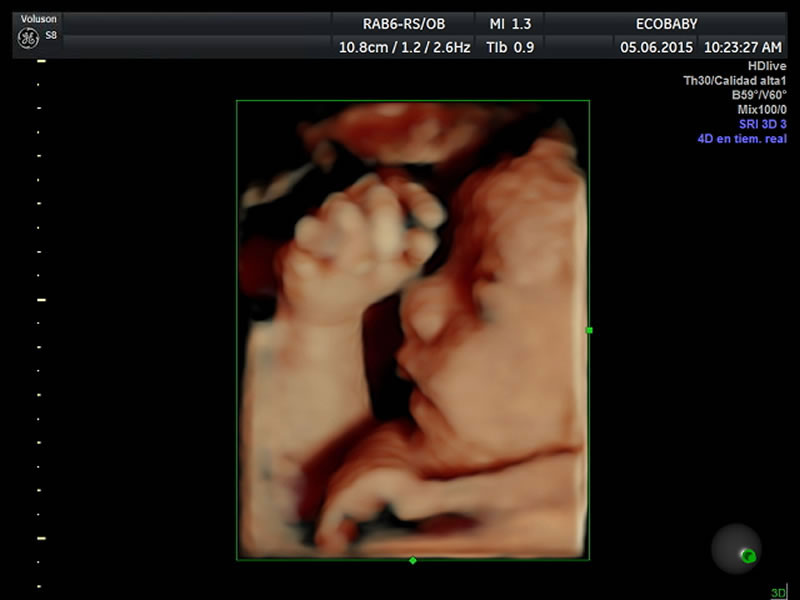The height and width of the screenshot is (600, 800).
Task: Click the GE logo in the header
Action: tap(29, 39)
